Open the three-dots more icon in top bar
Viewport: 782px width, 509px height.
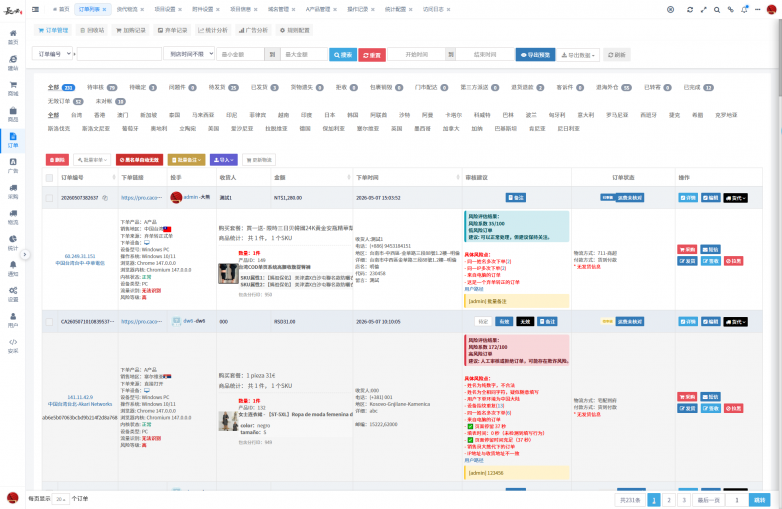coord(758,9)
